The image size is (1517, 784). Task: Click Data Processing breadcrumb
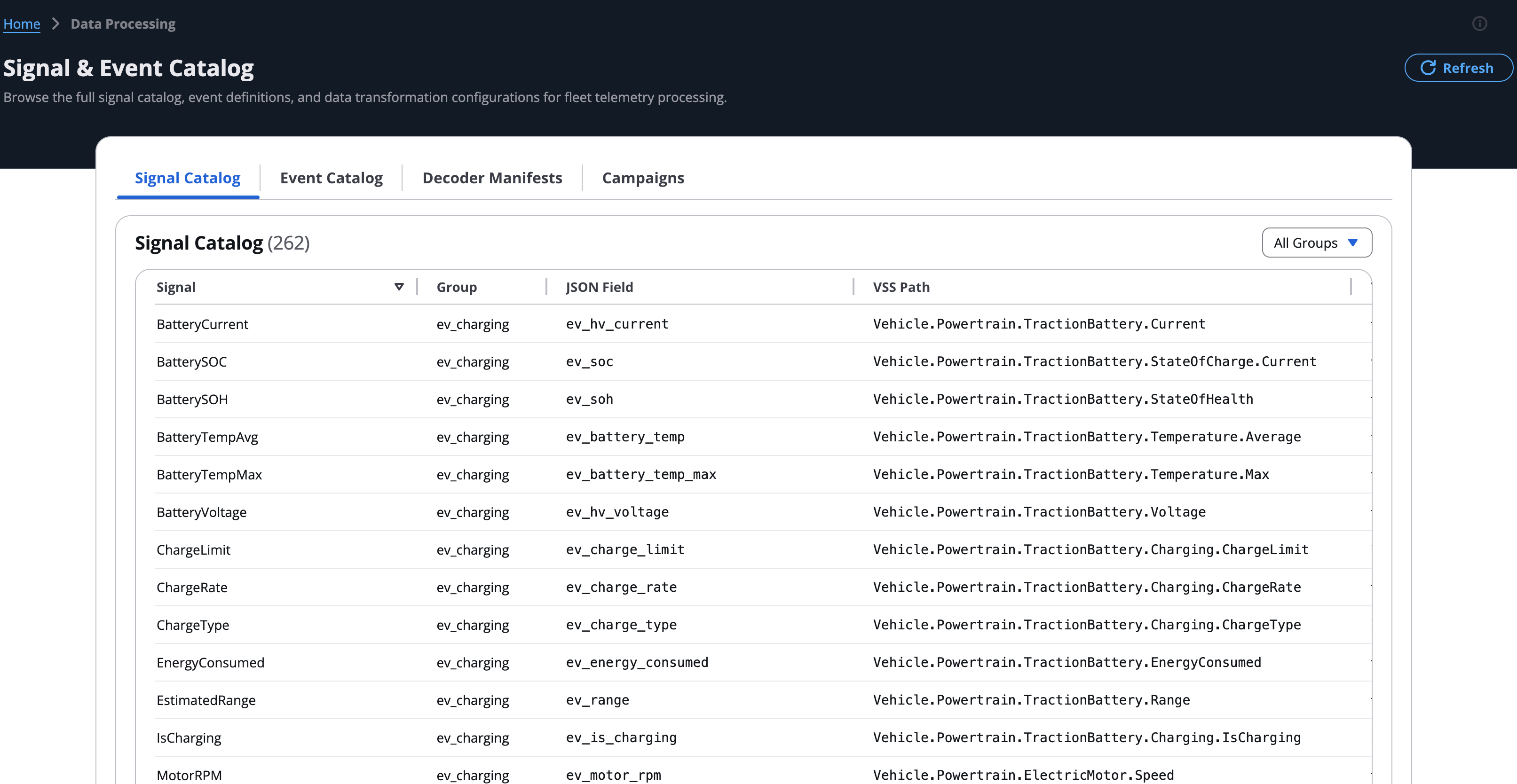tap(123, 24)
